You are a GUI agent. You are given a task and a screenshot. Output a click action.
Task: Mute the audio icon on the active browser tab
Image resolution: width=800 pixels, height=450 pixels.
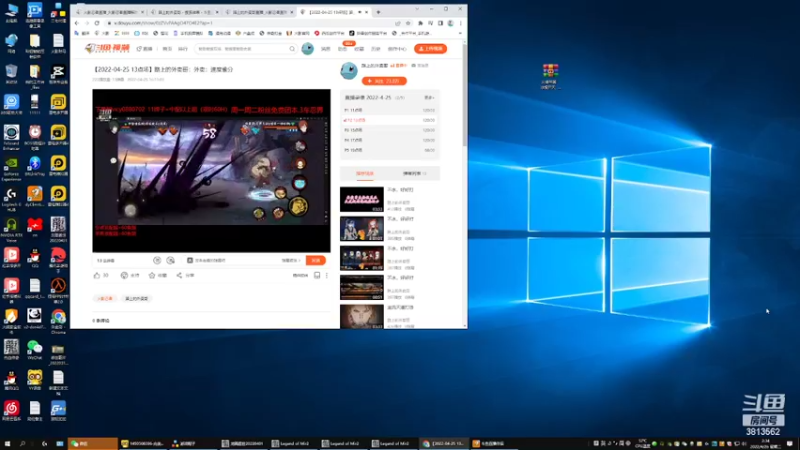tap(360, 12)
